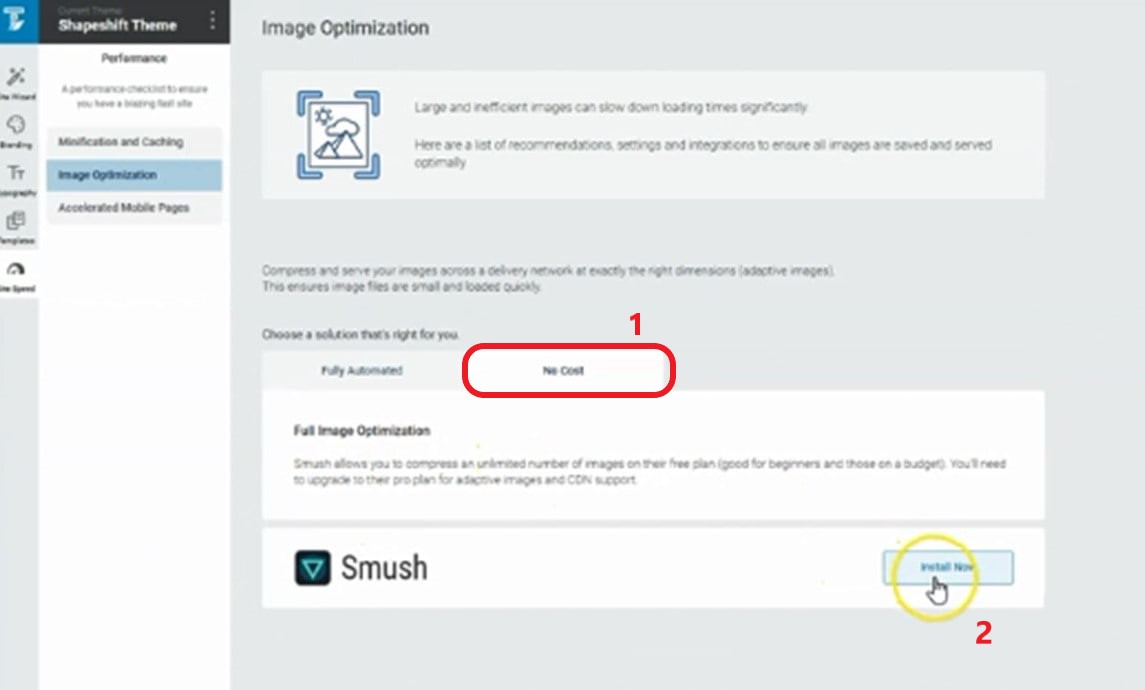
Task: Click the Smush logo icon
Action: (313, 568)
